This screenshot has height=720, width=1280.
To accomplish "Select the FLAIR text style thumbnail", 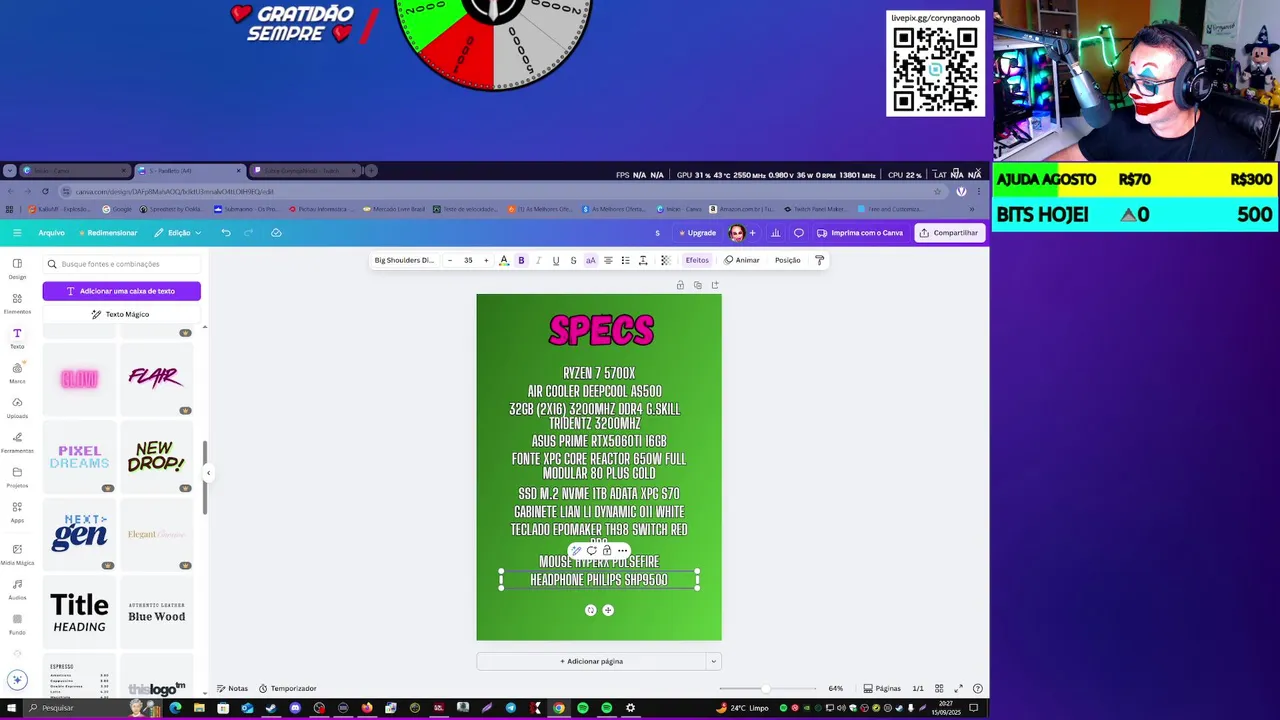I will click(156, 379).
